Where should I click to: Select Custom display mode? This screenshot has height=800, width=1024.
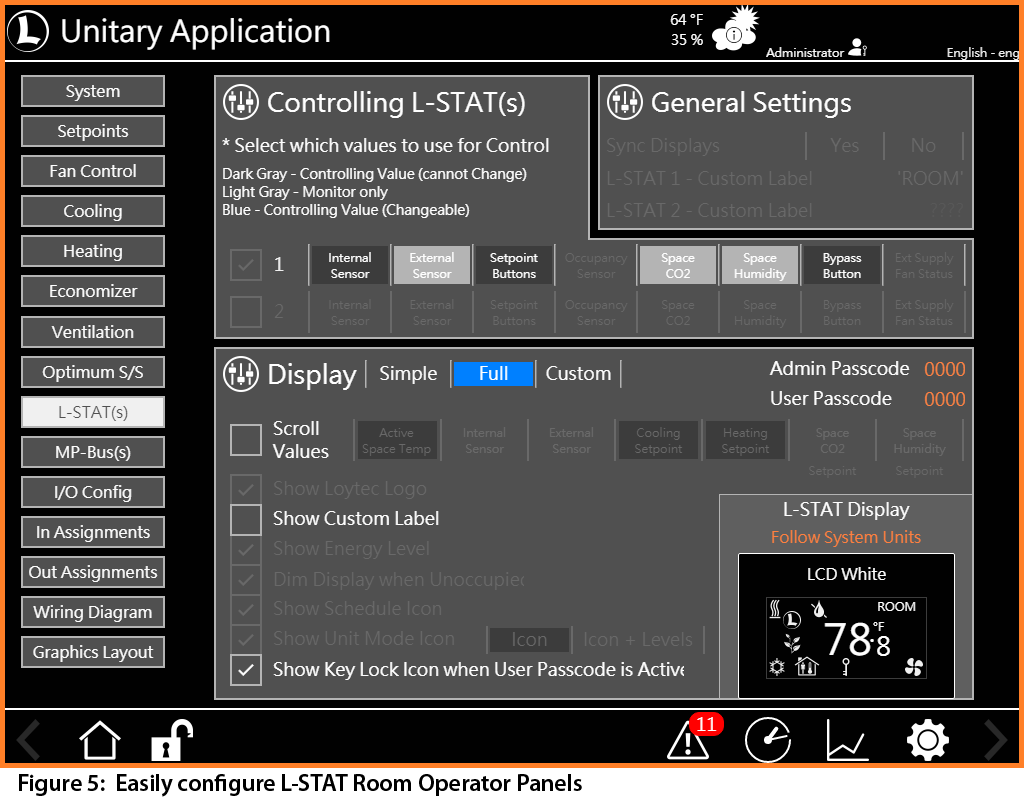578,374
